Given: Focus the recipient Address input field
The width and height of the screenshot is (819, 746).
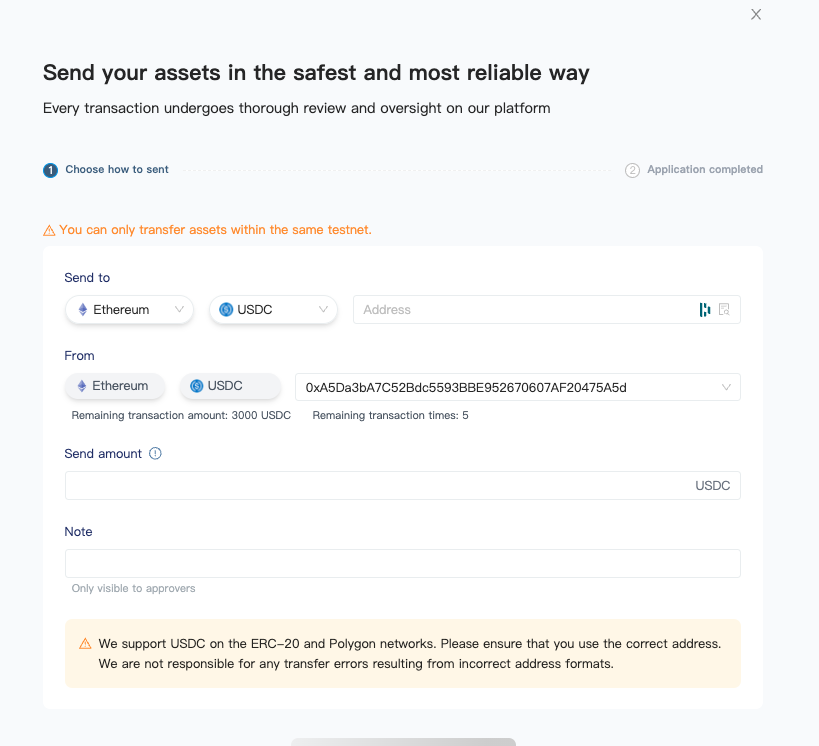Looking at the screenshot, I should (x=520, y=310).
